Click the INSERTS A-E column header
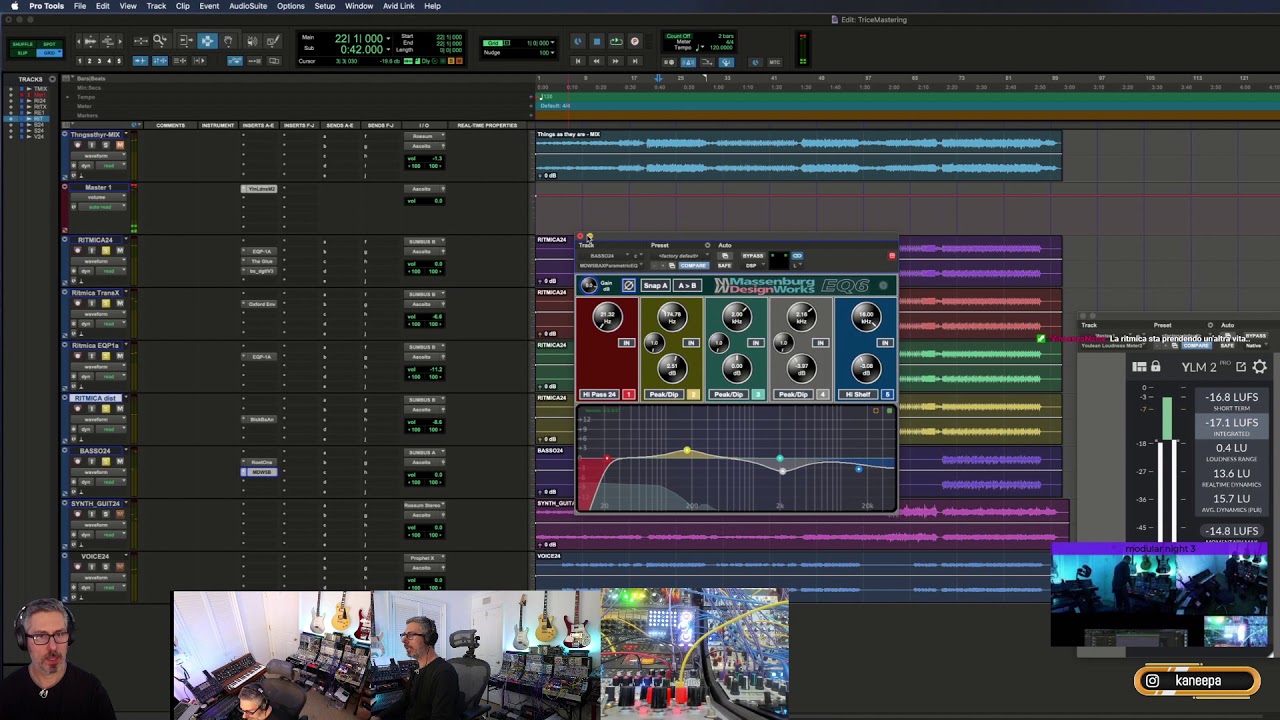The width and height of the screenshot is (1280, 720). pos(258,125)
